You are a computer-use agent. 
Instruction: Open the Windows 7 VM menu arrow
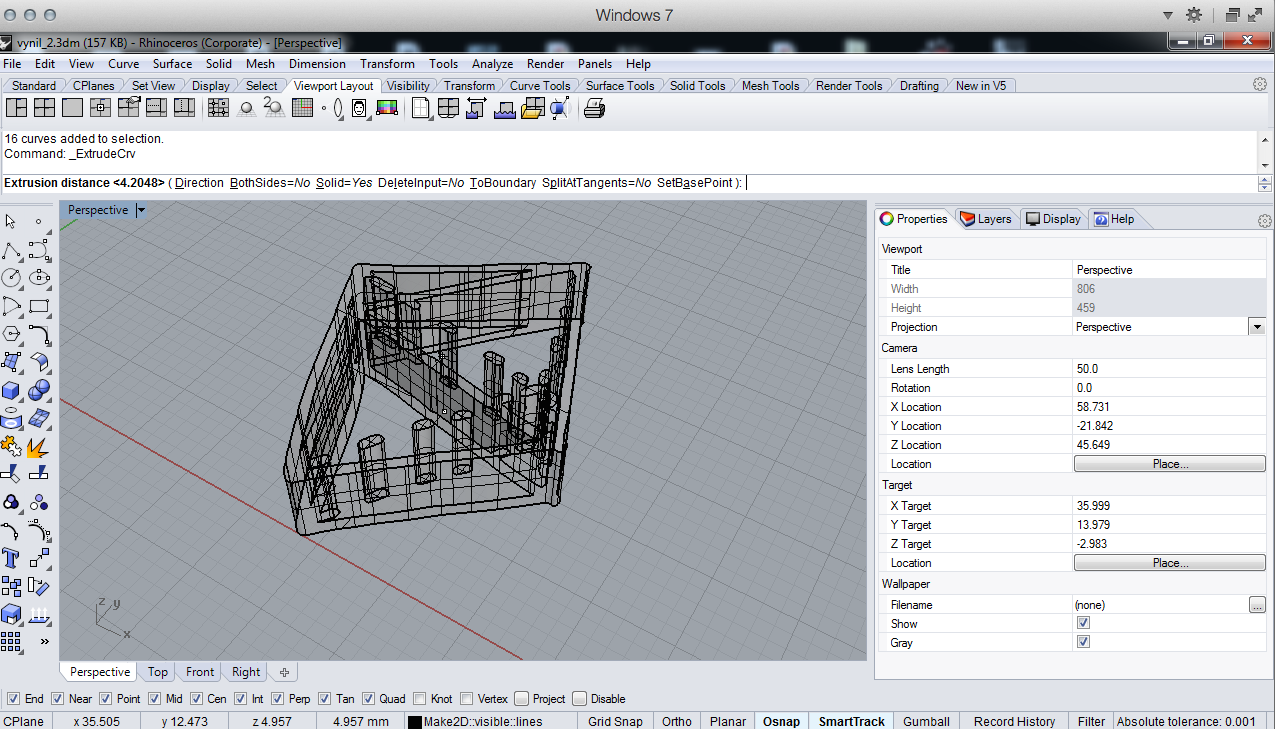(x=1166, y=15)
